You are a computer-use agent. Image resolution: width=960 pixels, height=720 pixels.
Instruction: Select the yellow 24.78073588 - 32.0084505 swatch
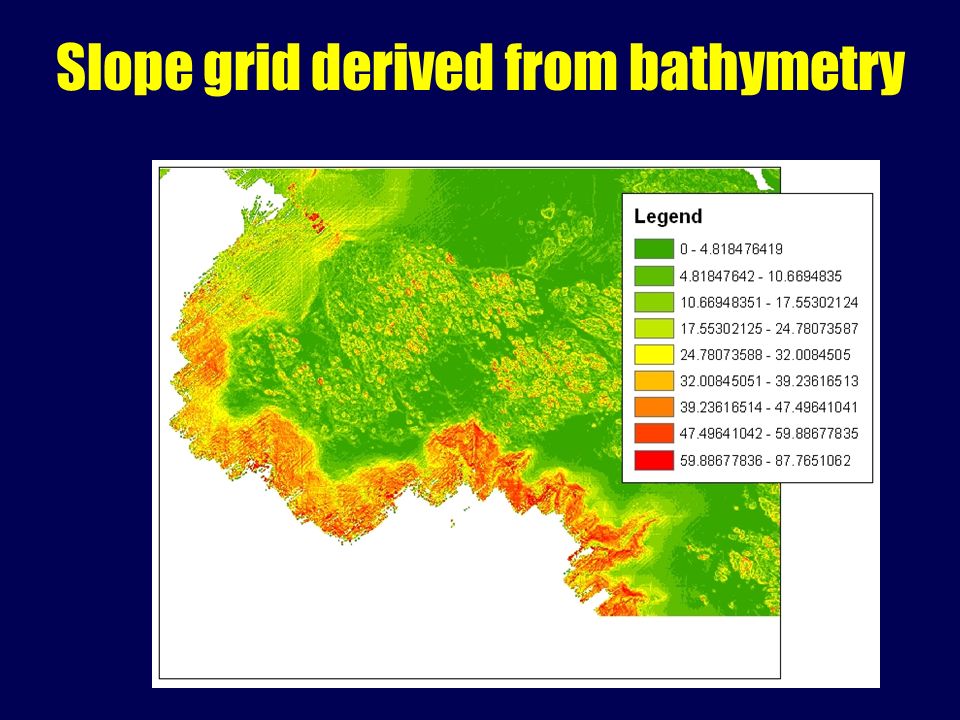(x=654, y=355)
